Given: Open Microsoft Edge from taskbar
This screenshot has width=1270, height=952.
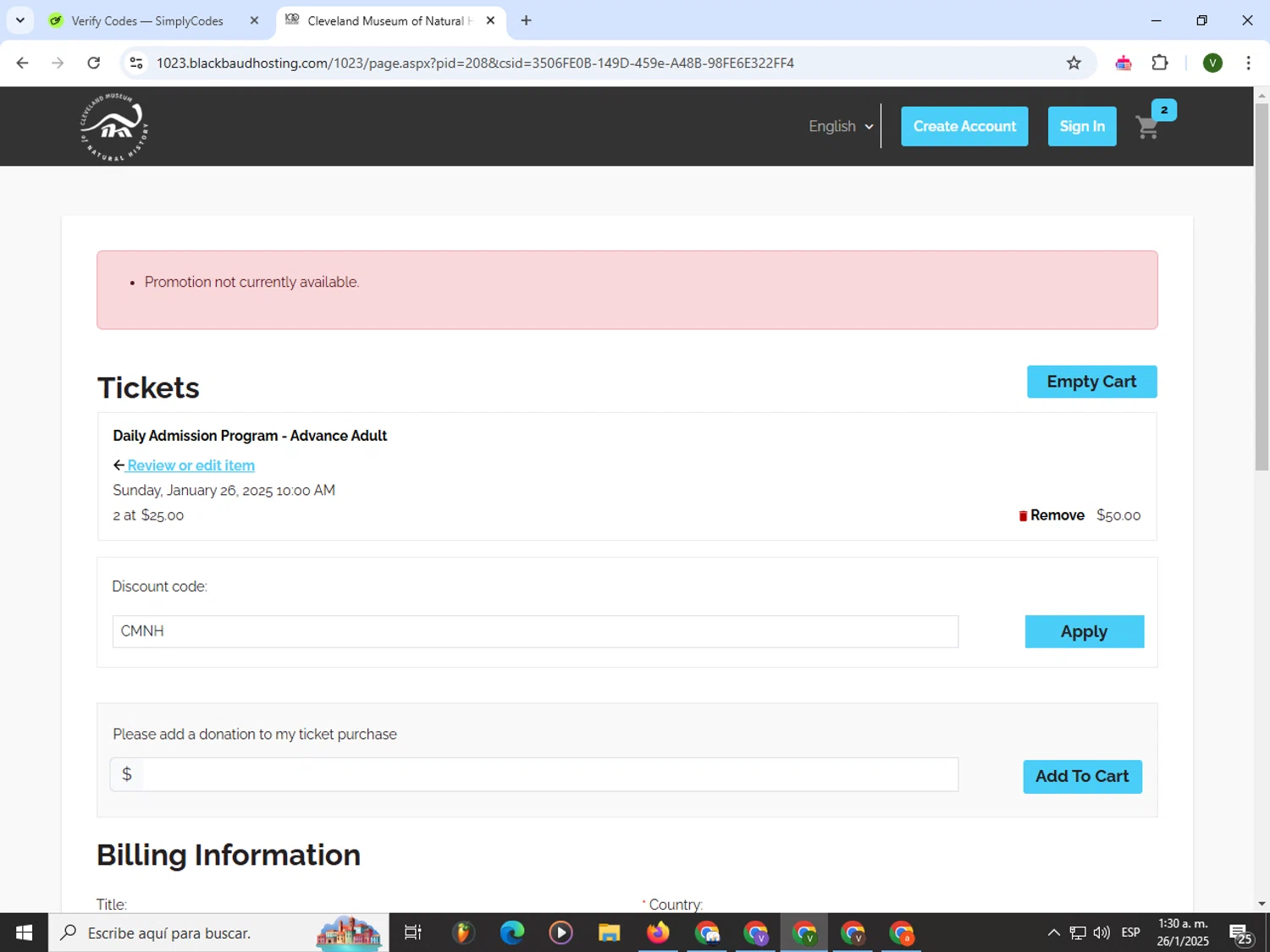Looking at the screenshot, I should [x=511, y=933].
